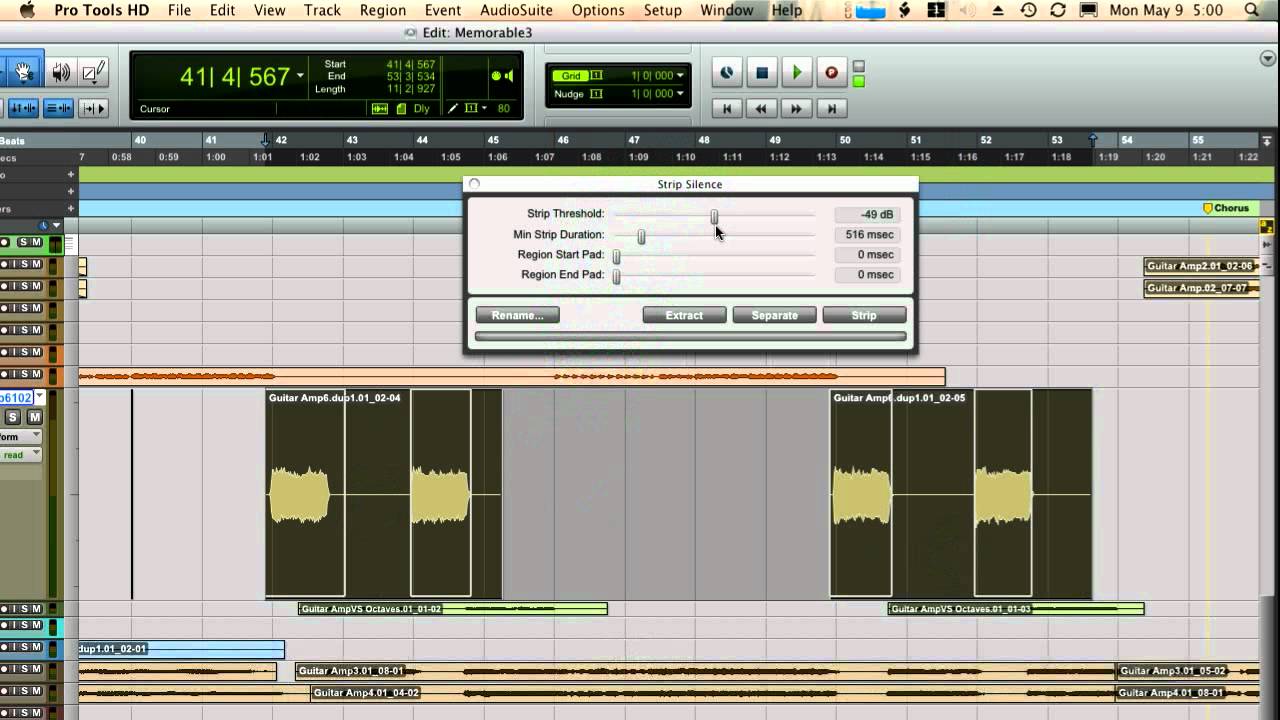Screen dimensions: 1280x720
Task: Stop playback with the Stop button
Action: pyautogui.click(x=762, y=72)
